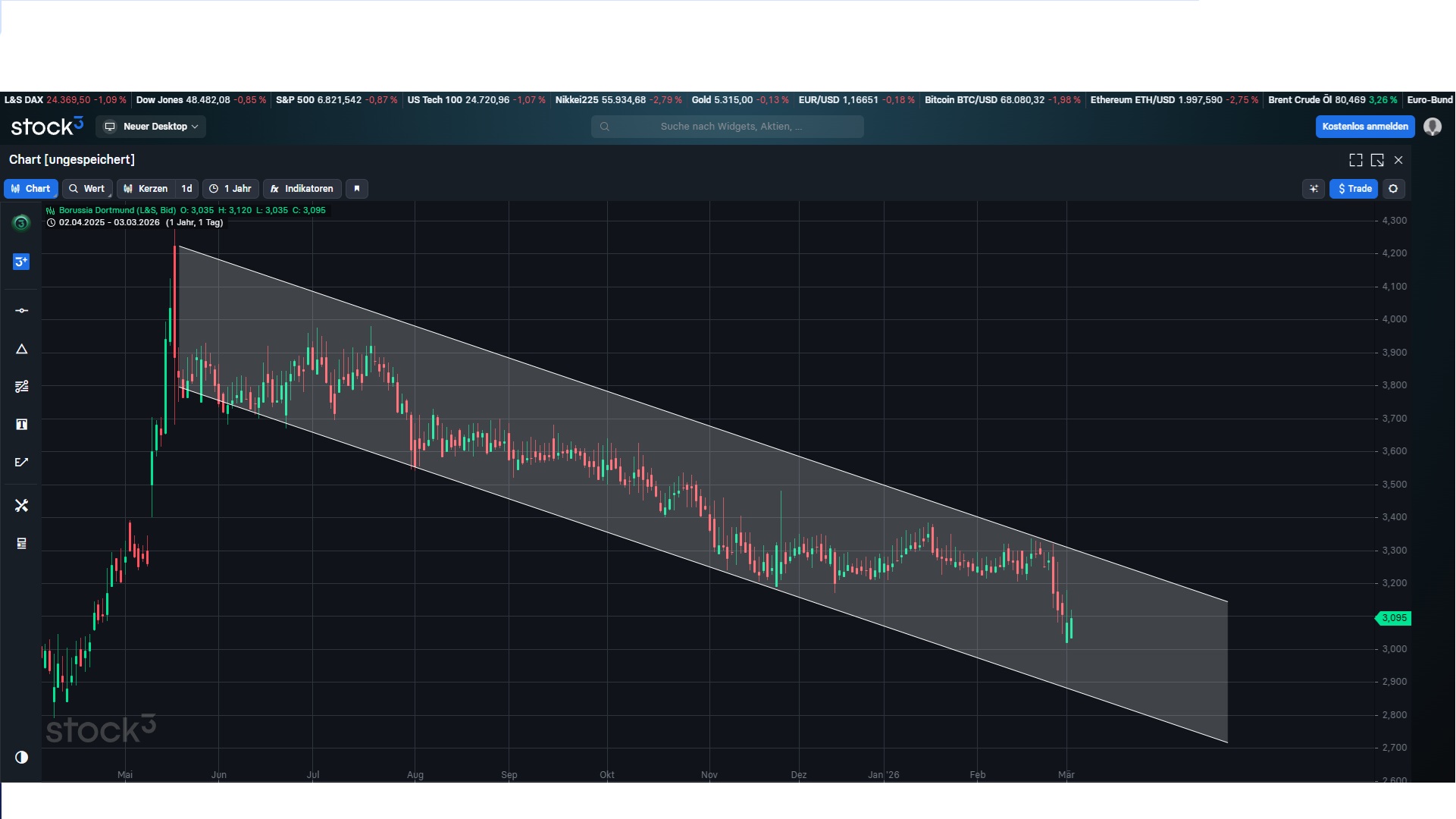Open the Fibonacci pattern tools icon
Screen dimensions: 1456x819
point(21,387)
